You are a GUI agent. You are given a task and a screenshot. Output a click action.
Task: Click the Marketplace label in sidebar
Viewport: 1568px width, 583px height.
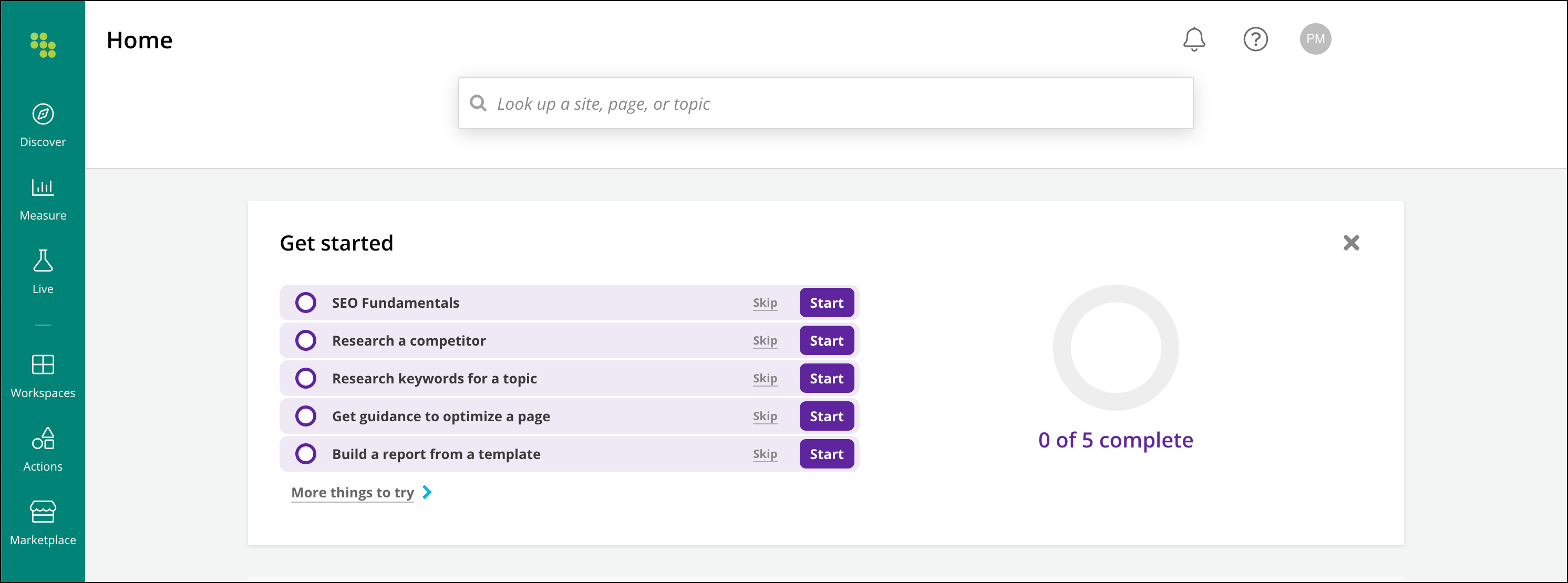click(x=43, y=540)
